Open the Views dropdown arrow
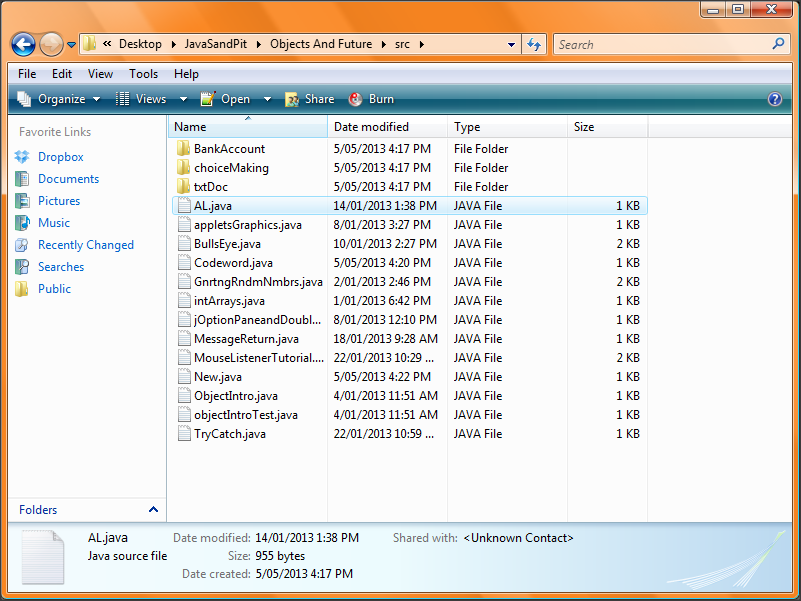801x601 pixels. coord(183,99)
